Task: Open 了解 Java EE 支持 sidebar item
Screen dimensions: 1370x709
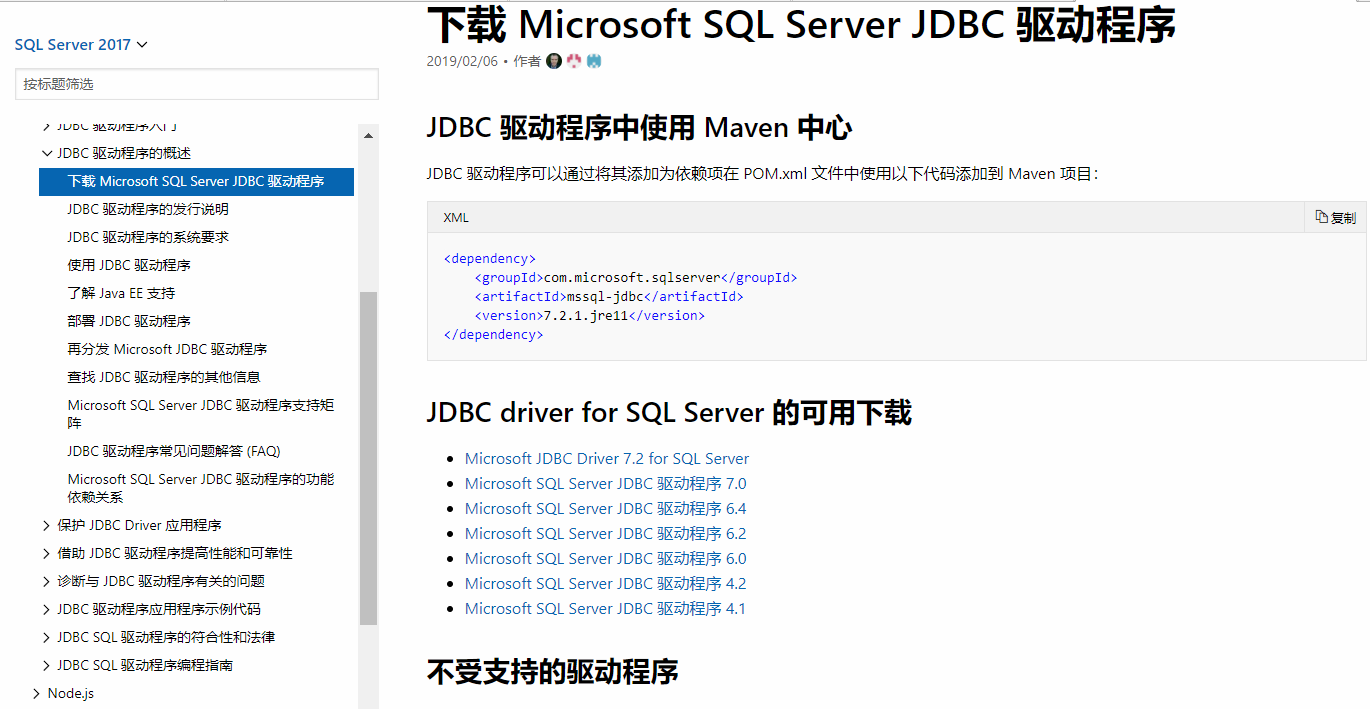Action: pyautogui.click(x=121, y=293)
